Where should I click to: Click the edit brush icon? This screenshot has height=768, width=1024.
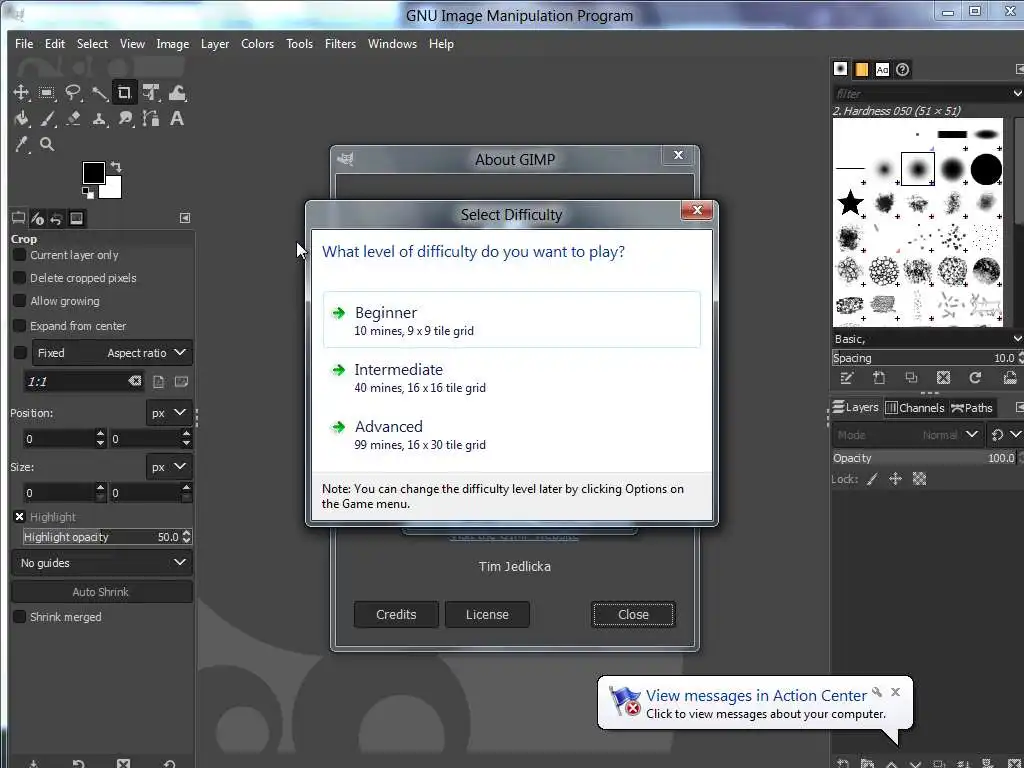coord(846,377)
